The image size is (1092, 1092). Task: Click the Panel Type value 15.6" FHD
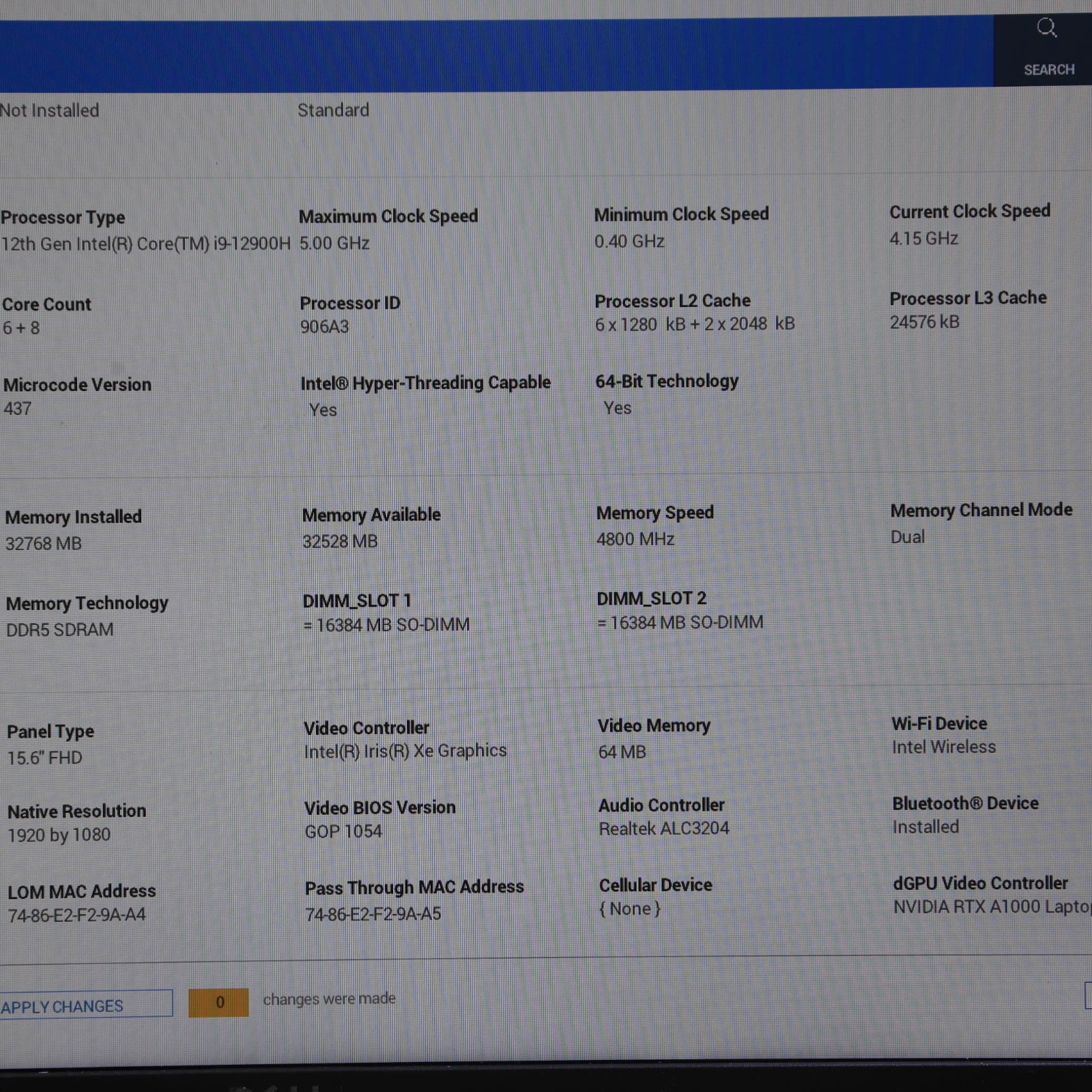45,758
